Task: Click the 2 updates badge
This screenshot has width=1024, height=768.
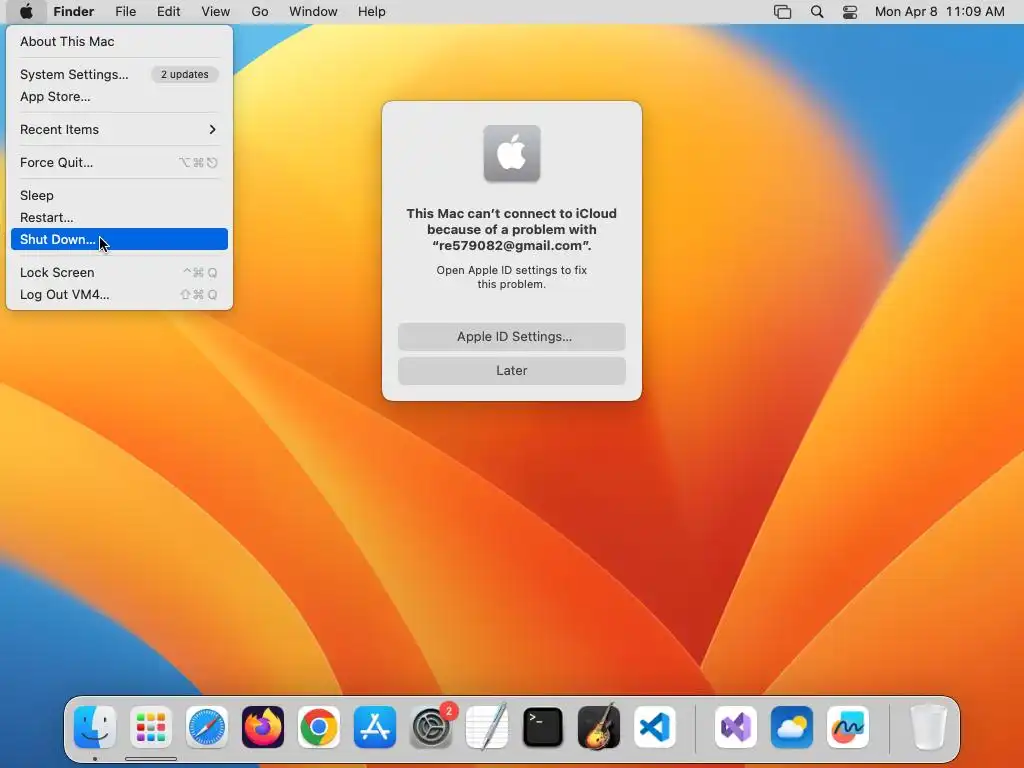Action: click(x=185, y=74)
